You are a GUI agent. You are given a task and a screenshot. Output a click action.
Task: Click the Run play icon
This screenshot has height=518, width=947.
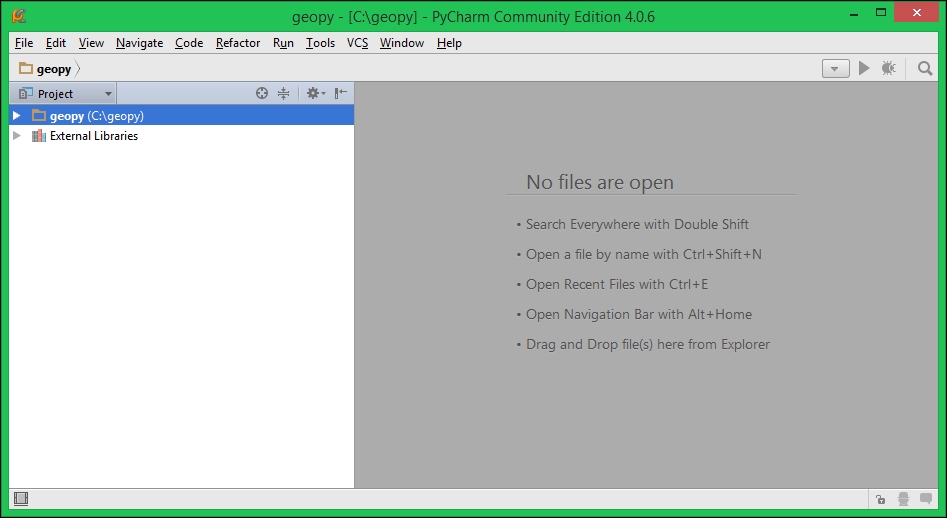[x=864, y=68]
